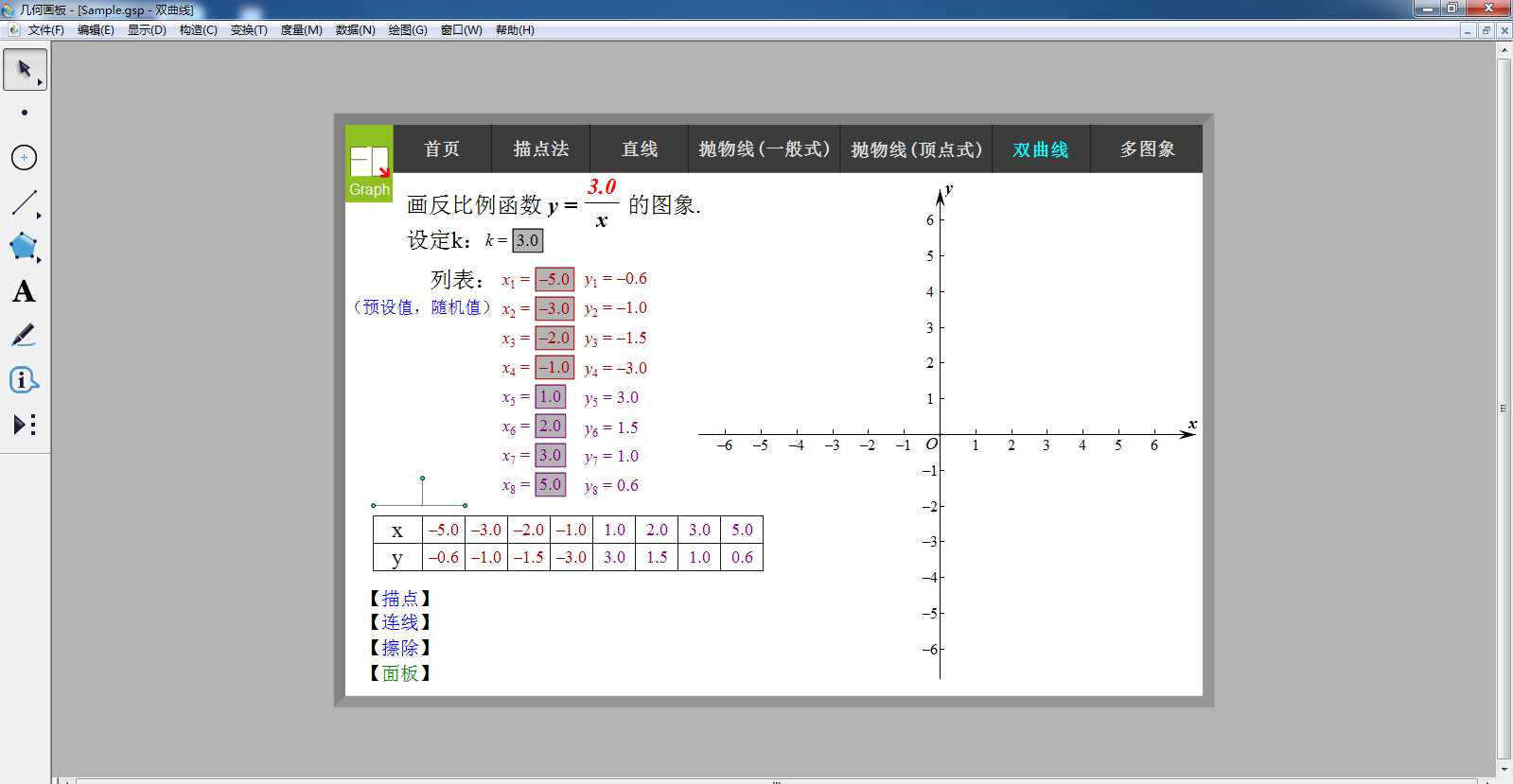Click the Sketchpad document icon in menu bar
The image size is (1513, 784).
tap(13, 30)
